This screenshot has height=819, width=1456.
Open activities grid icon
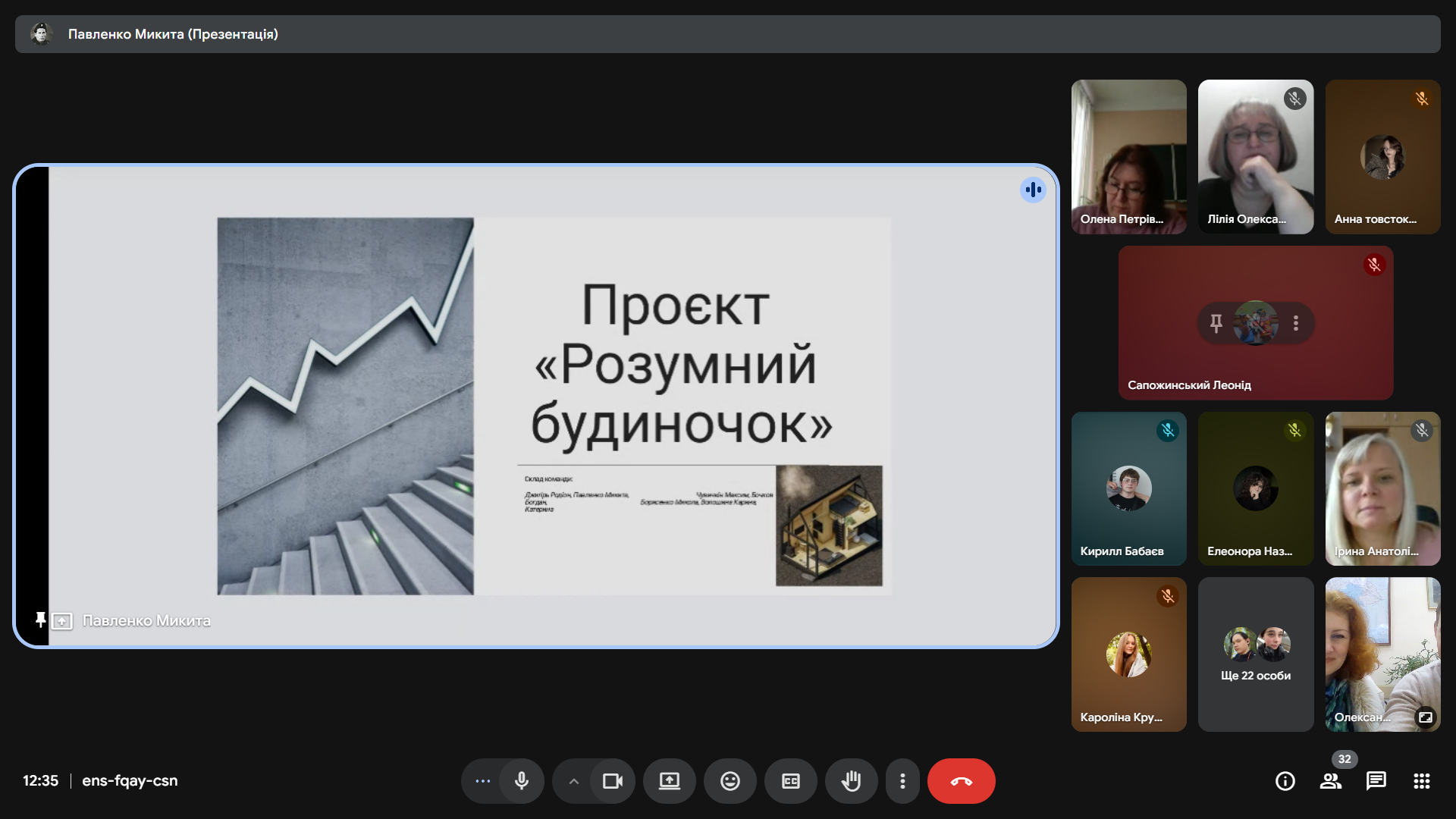1421,781
